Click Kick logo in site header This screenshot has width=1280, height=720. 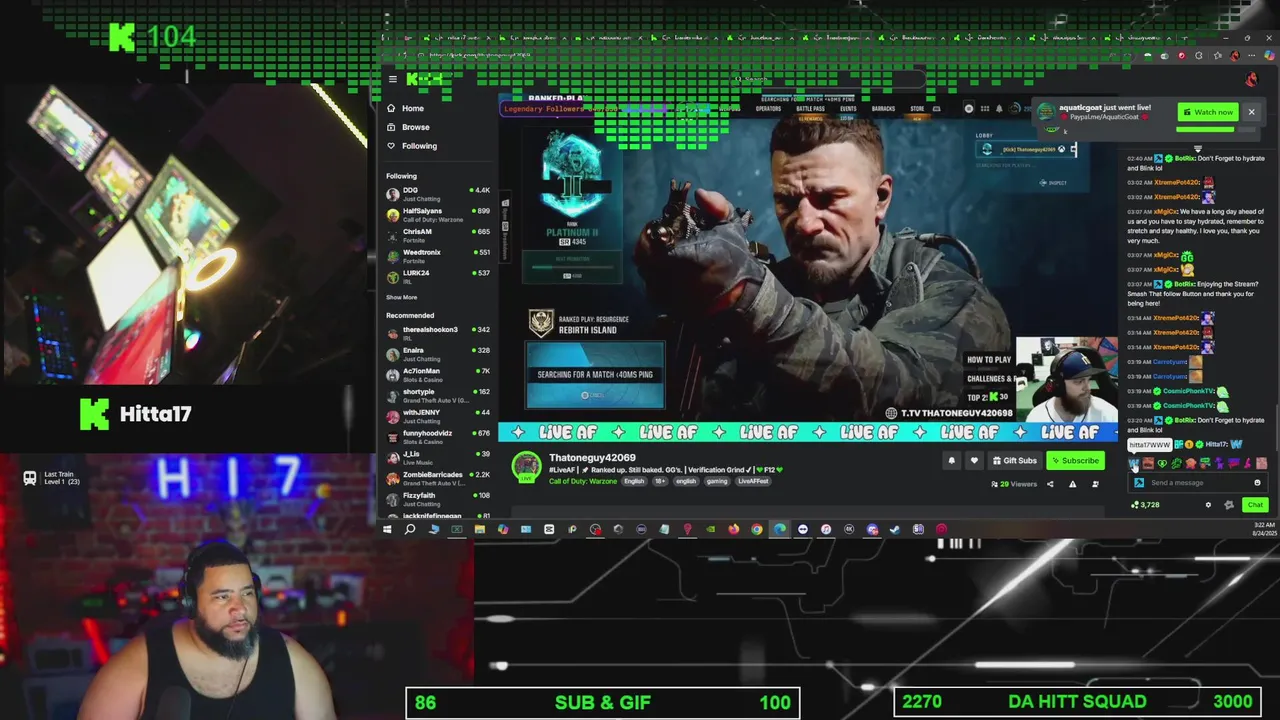pyautogui.click(x=424, y=79)
